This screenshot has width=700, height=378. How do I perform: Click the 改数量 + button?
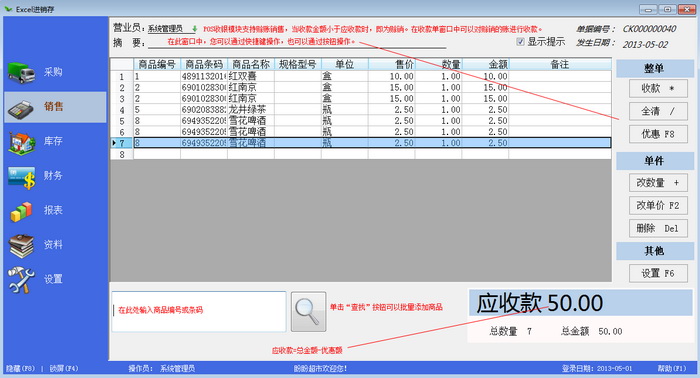[658, 183]
